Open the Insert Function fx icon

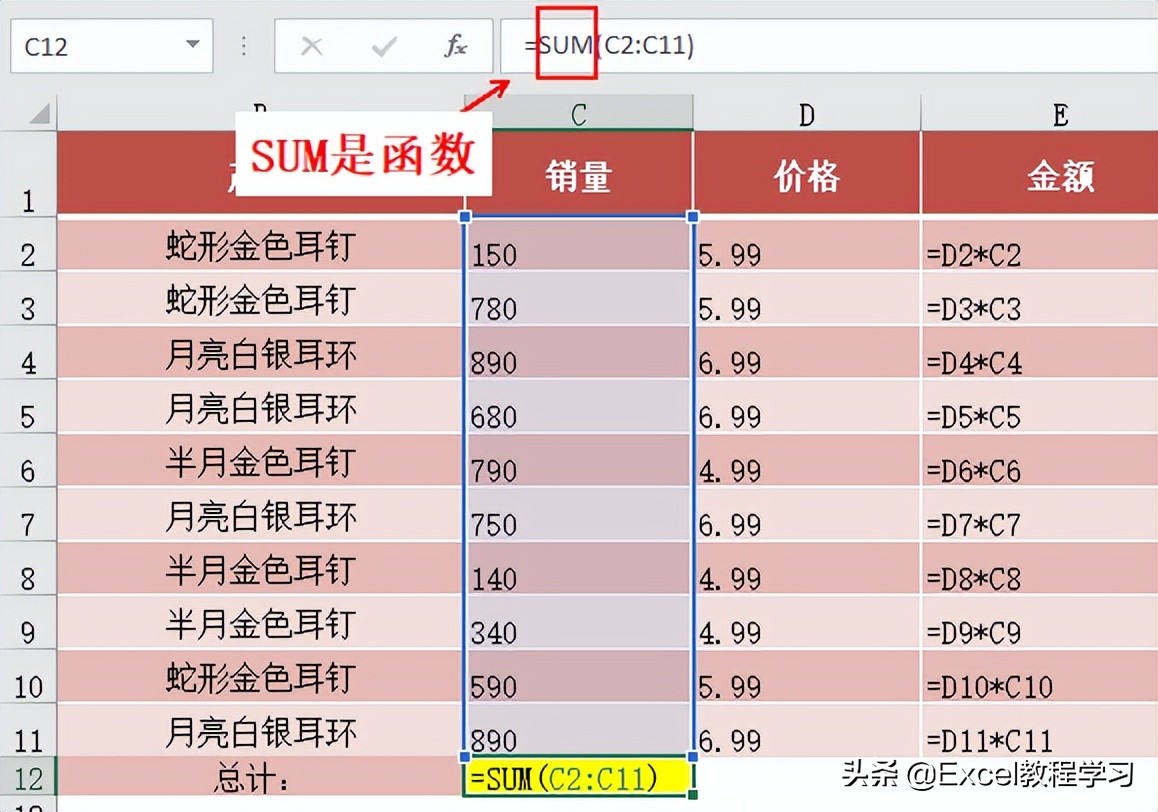(456, 46)
